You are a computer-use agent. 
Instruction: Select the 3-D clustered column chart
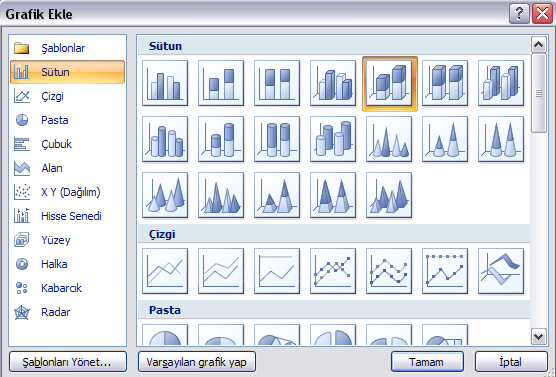pos(333,83)
